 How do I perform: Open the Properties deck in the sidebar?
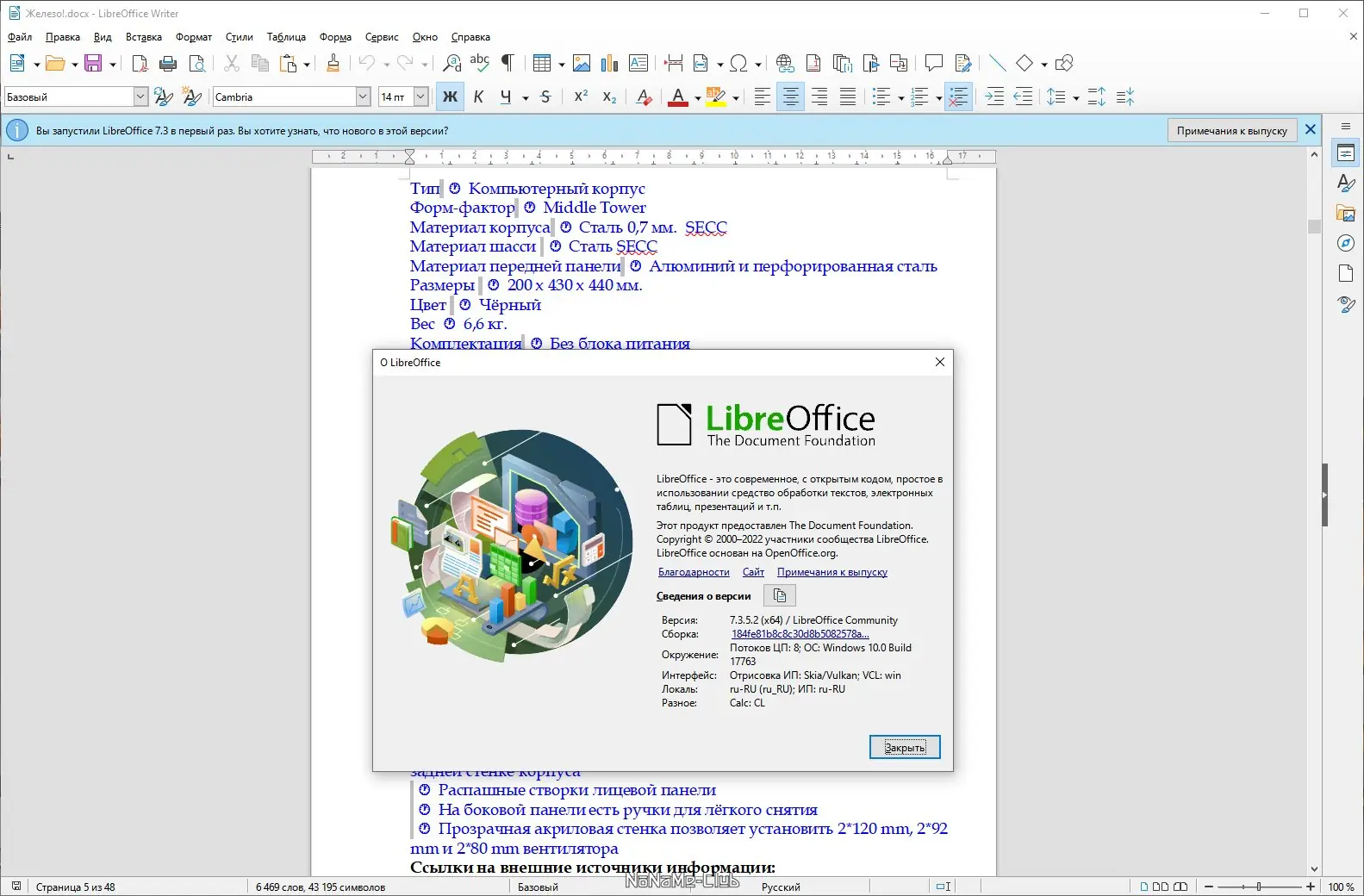[1346, 153]
